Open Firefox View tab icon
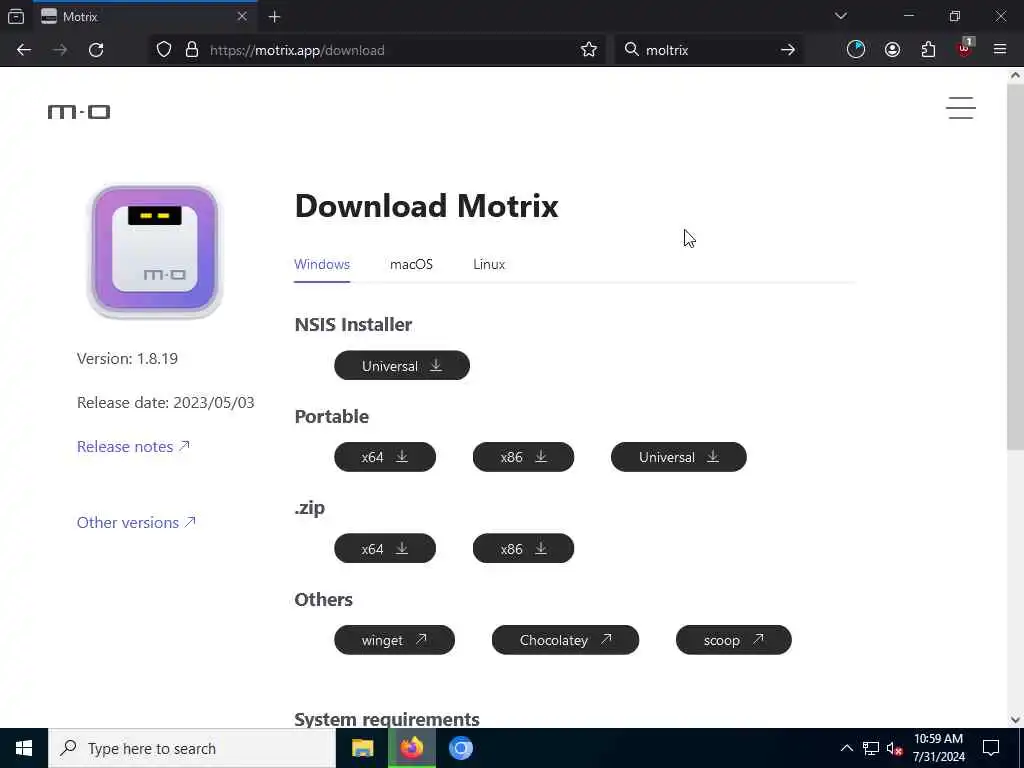Screen dimensions: 1024x768 [x=16, y=16]
